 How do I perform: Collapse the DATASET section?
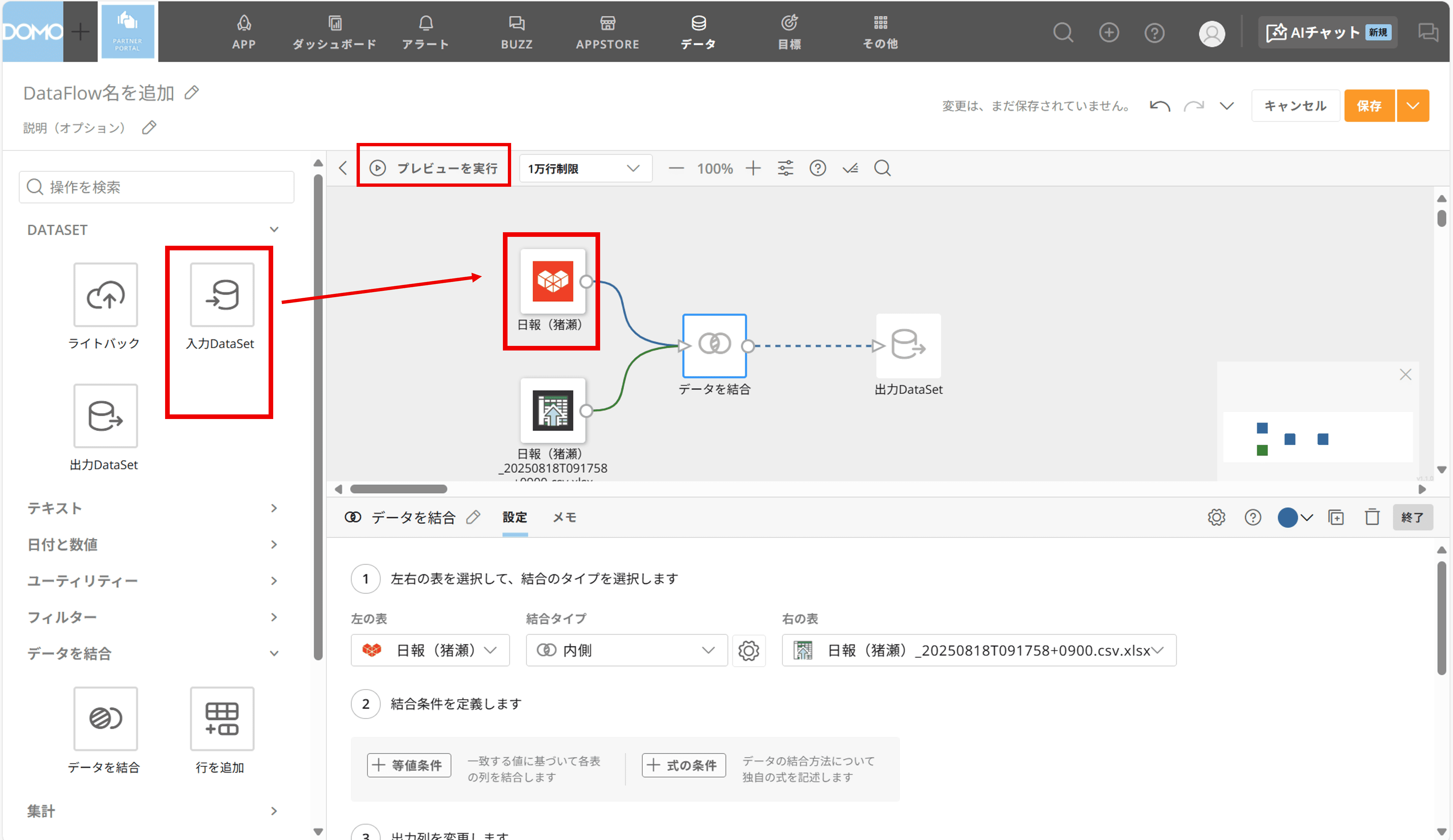pos(274,230)
